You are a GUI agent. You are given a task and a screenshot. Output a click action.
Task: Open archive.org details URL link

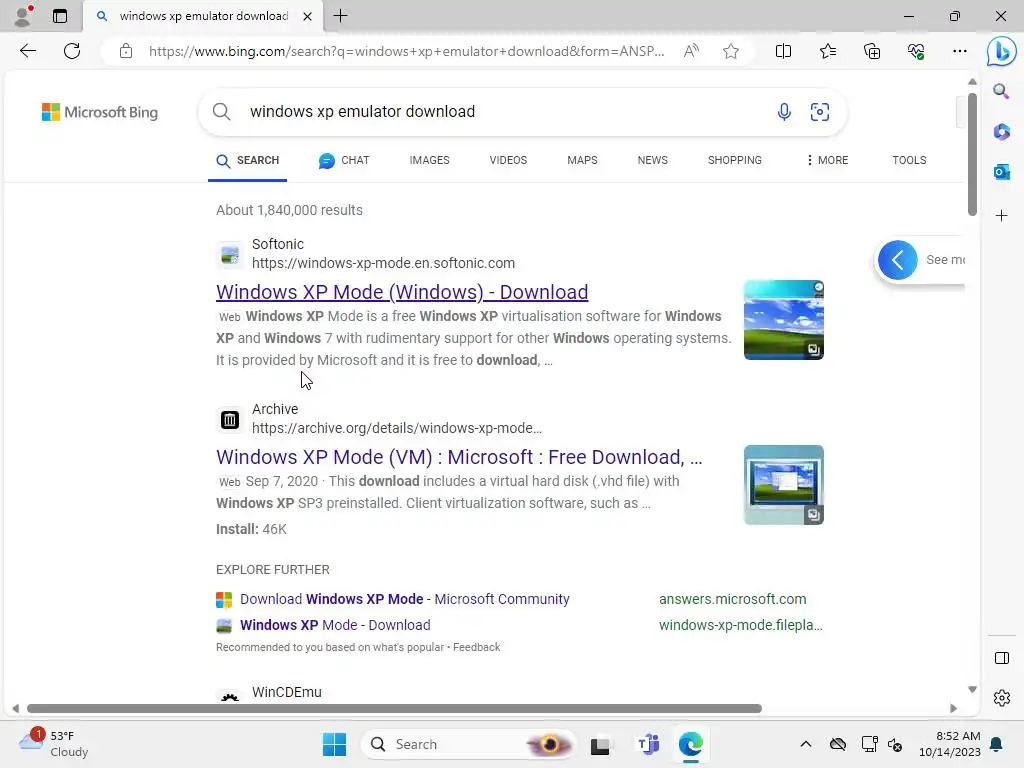pyautogui.click(x=396, y=428)
